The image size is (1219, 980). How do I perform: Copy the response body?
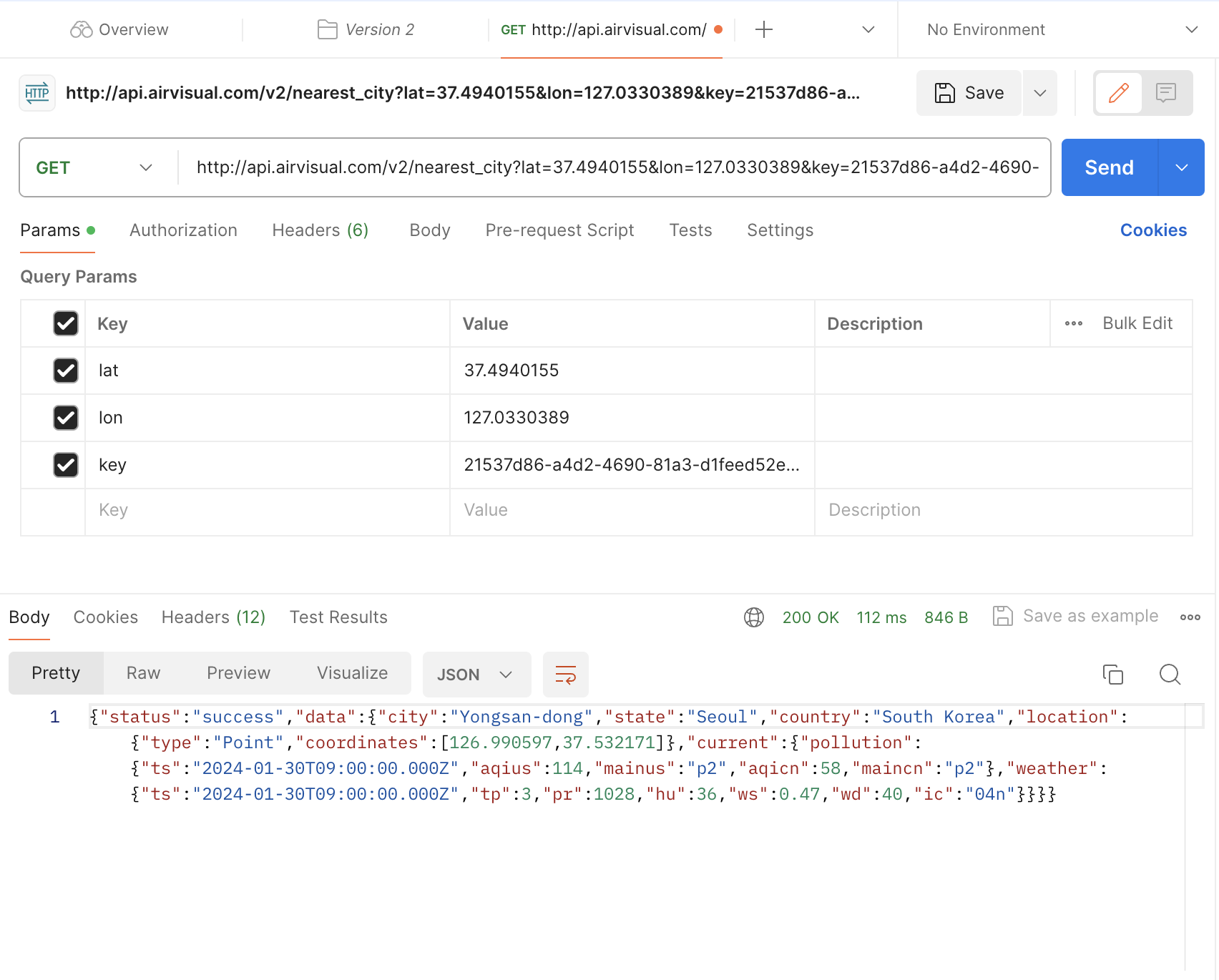pyautogui.click(x=1113, y=675)
